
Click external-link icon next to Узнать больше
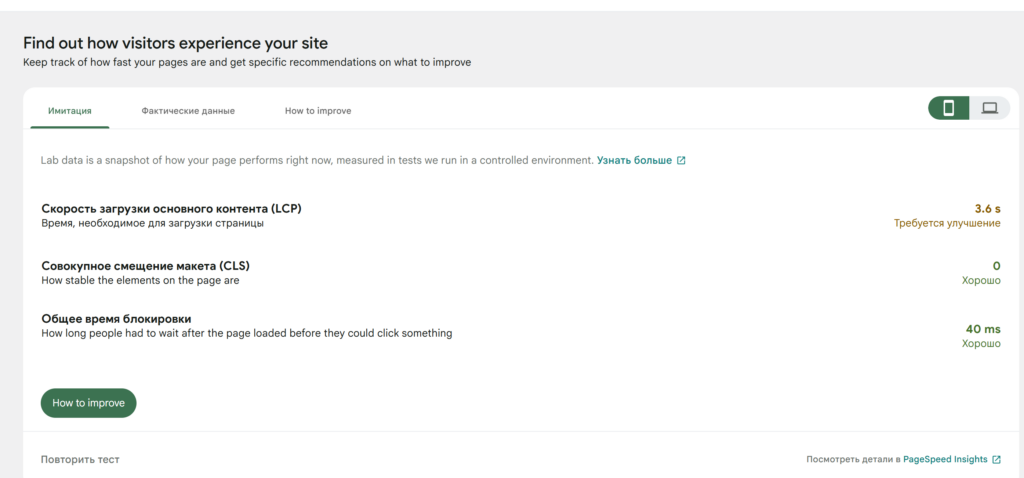coord(681,161)
